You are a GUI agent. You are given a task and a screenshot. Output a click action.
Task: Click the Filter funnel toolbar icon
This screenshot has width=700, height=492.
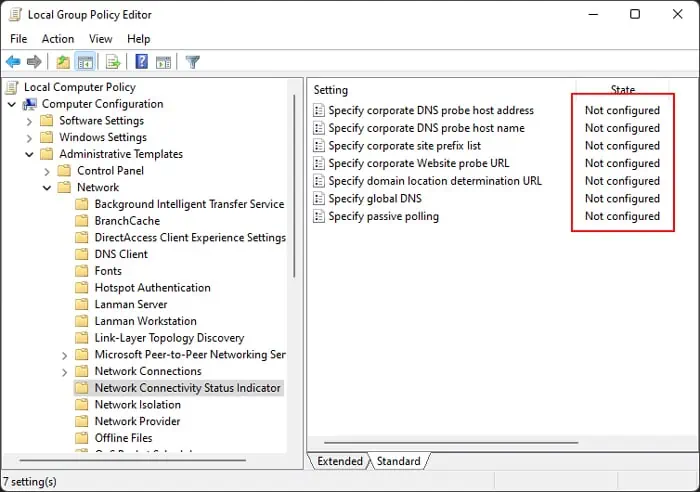click(x=192, y=62)
